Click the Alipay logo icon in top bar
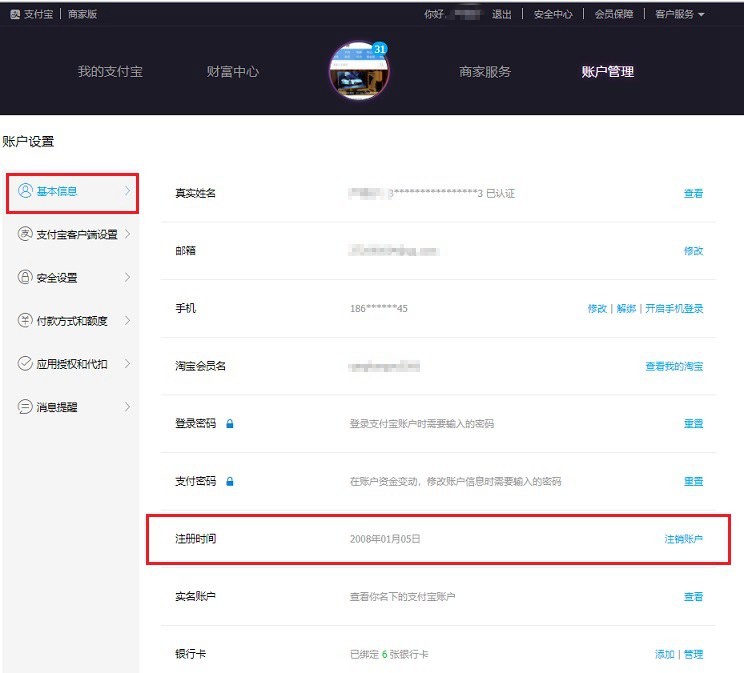This screenshot has width=744, height=673. [15, 14]
